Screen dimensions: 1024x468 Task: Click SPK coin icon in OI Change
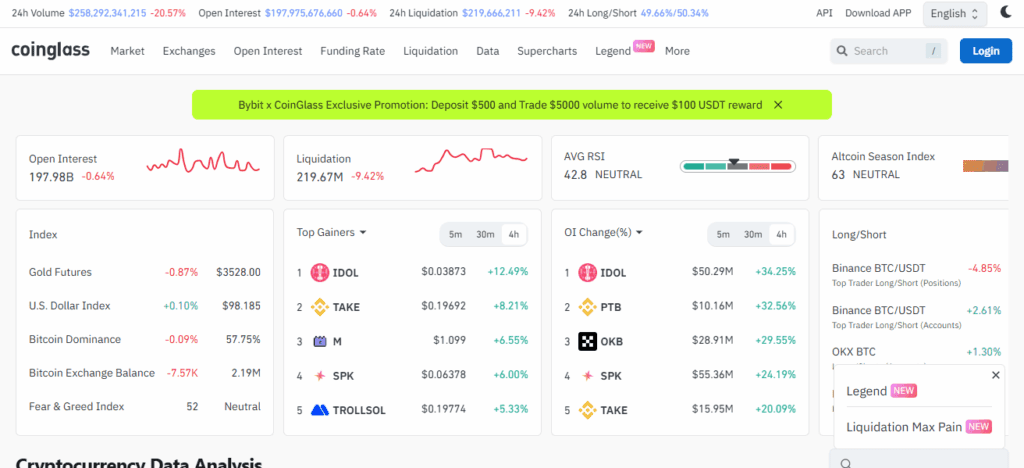pyautogui.click(x=588, y=375)
